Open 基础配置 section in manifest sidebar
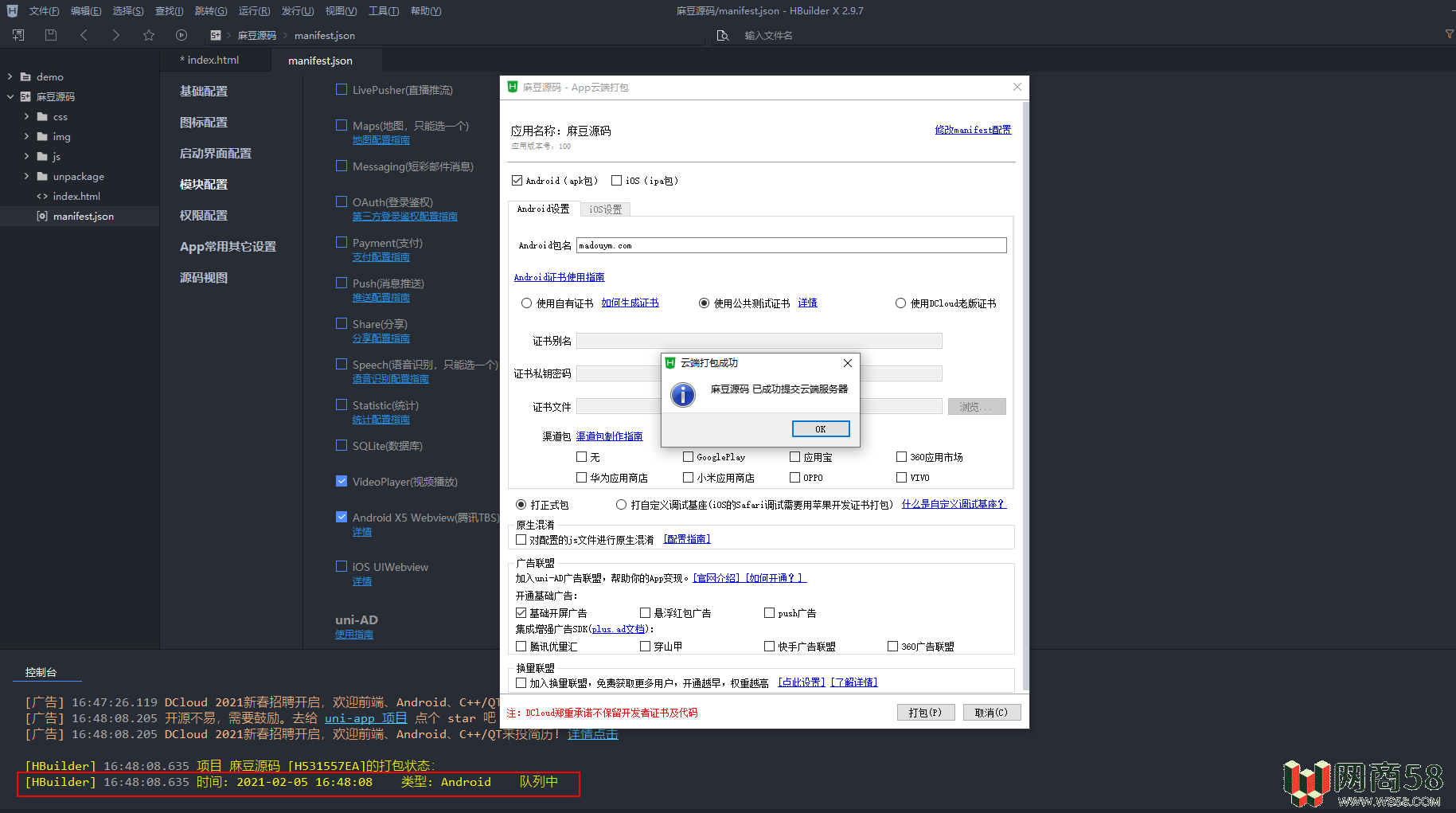The width and height of the screenshot is (1456, 813). click(x=204, y=91)
